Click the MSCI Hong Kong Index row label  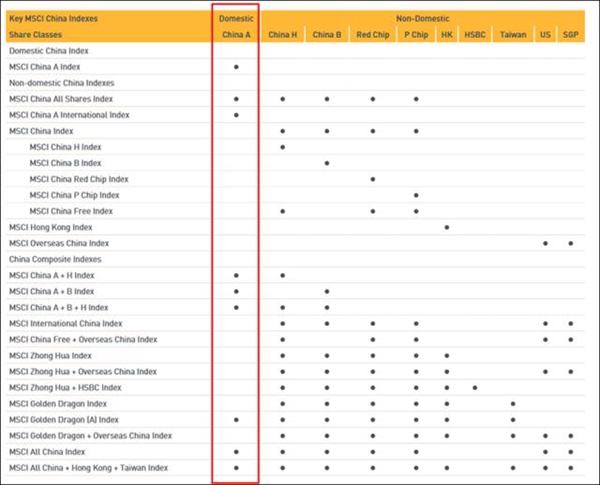coord(52,227)
